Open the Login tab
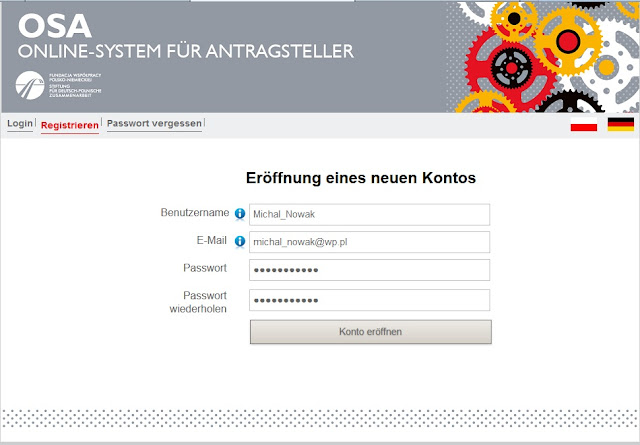 (x=20, y=123)
